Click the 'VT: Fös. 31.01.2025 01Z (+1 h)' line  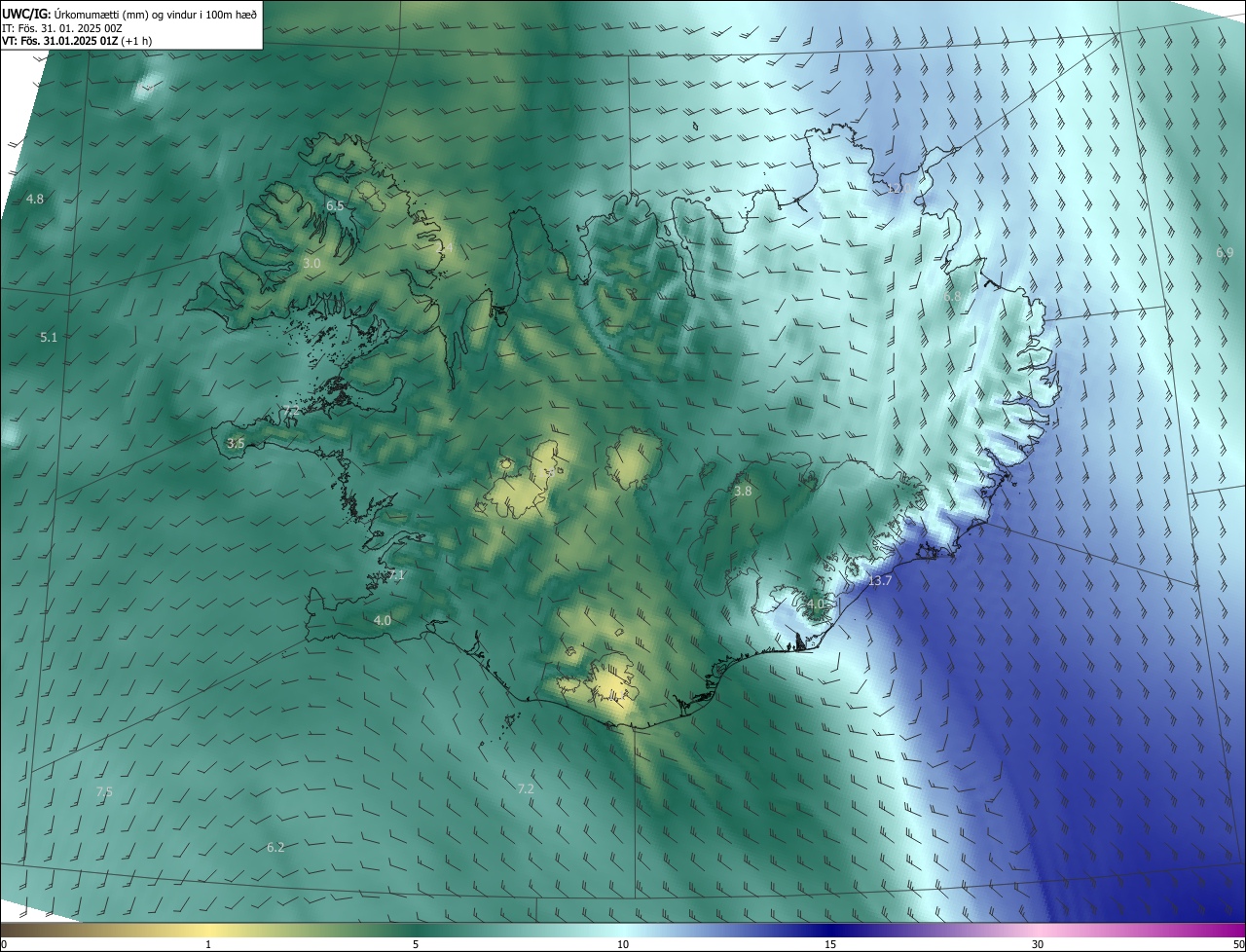77,41
